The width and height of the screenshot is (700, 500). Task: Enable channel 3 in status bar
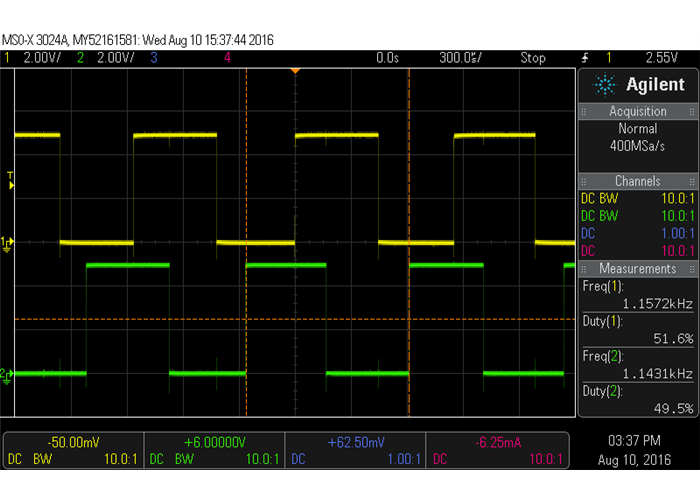pos(154,58)
